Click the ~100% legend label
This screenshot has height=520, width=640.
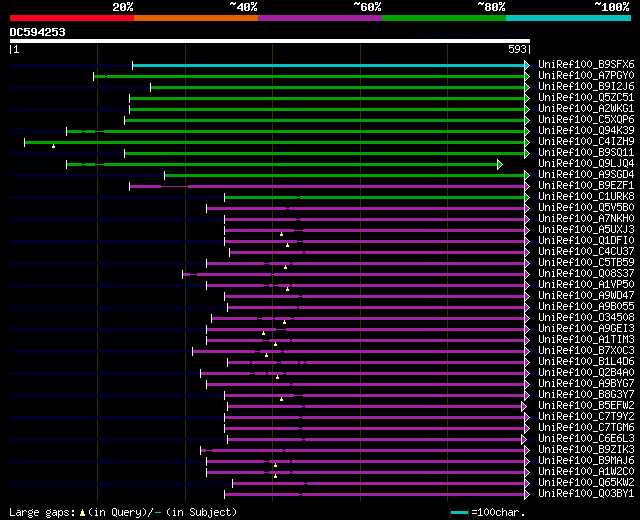[611, 7]
